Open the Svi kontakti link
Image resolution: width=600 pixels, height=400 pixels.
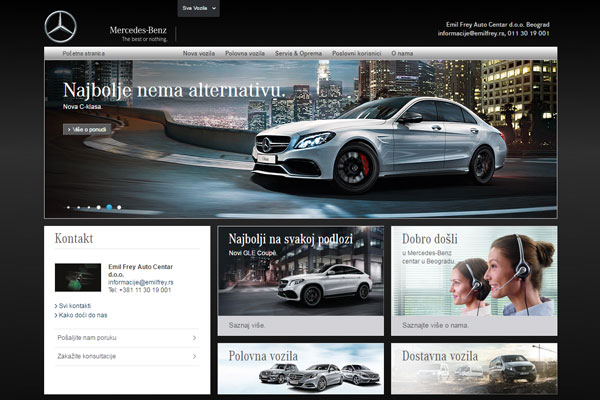coord(73,306)
